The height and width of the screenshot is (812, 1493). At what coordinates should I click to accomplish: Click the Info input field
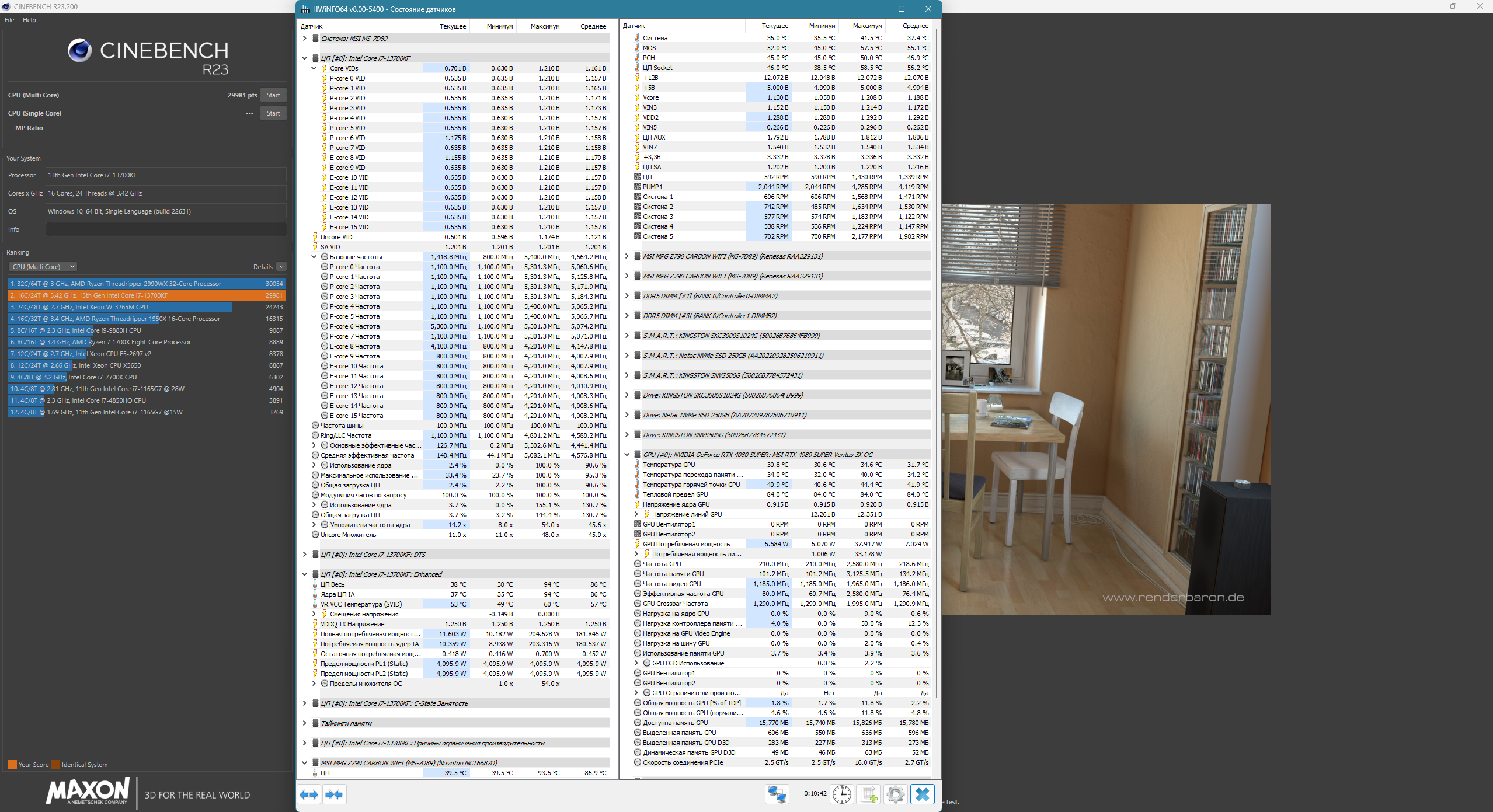point(166,229)
